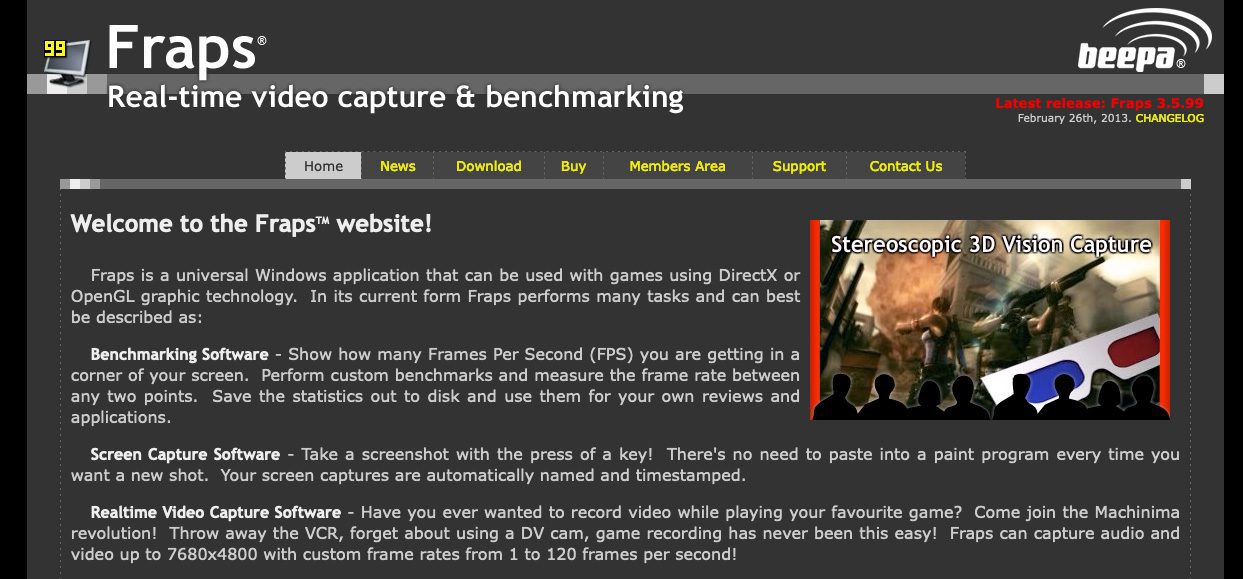The height and width of the screenshot is (579, 1243).
Task: Click the Latest release Fraps 3.5.99 text
Action: click(x=1099, y=103)
